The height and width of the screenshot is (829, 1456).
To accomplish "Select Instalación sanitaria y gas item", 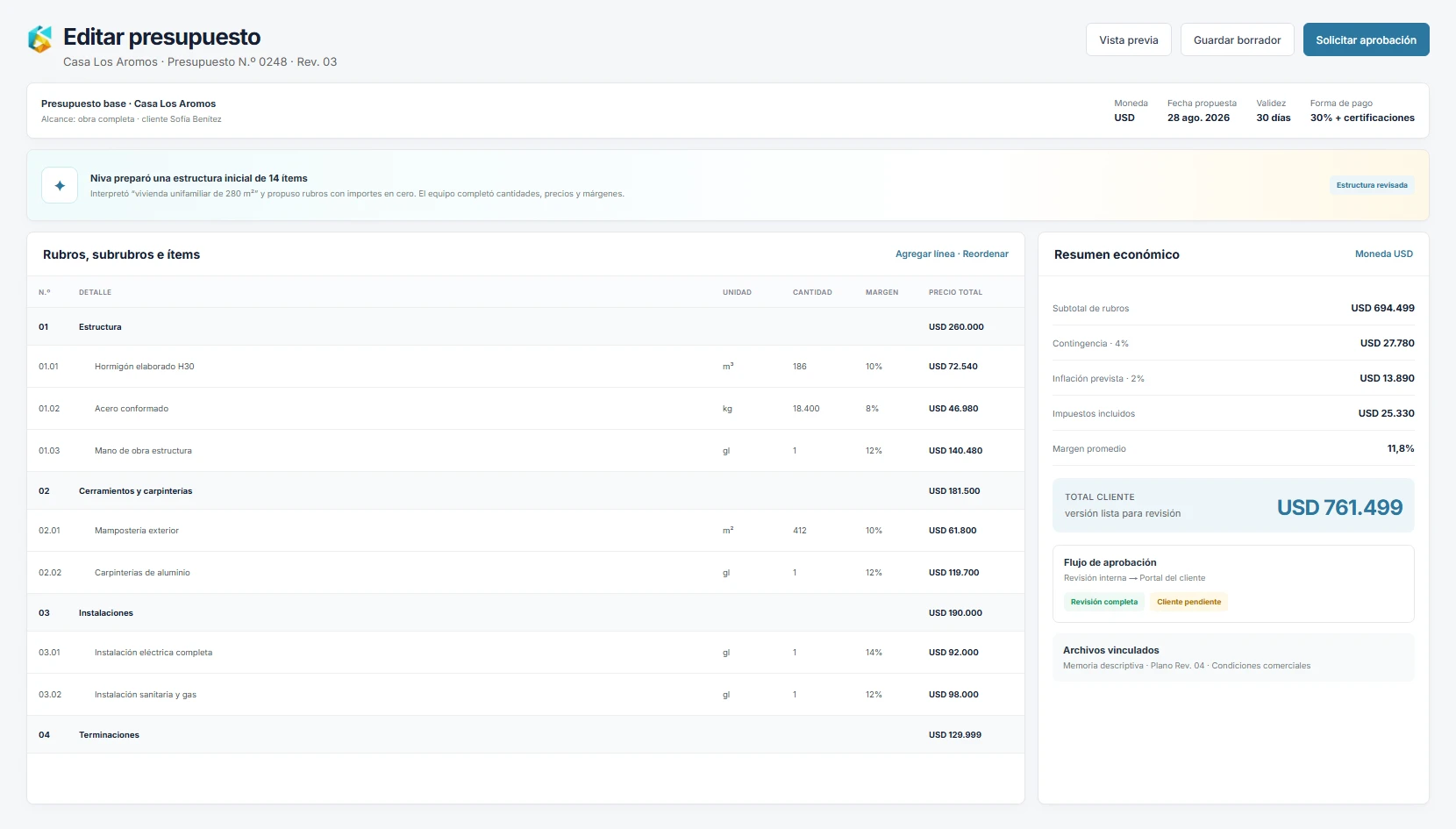I will [525, 695].
